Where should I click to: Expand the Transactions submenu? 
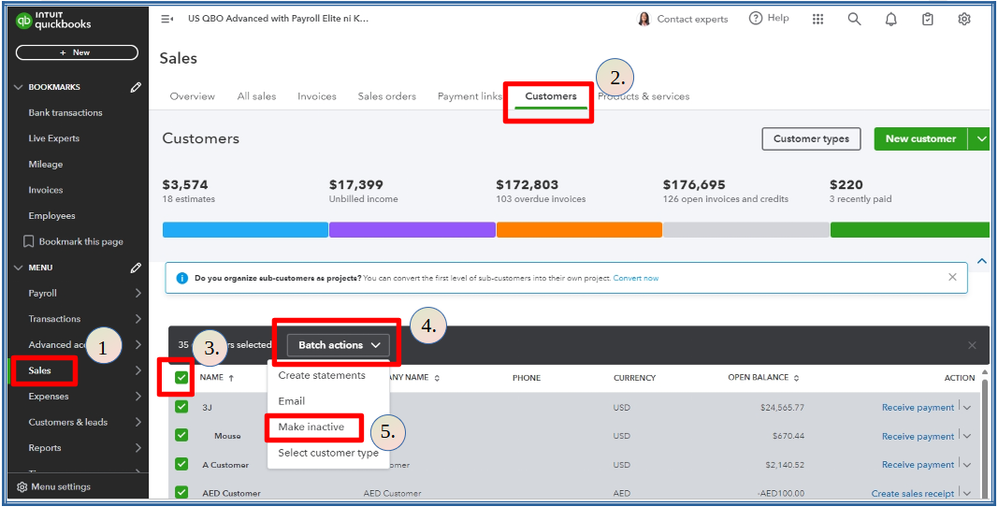point(138,319)
